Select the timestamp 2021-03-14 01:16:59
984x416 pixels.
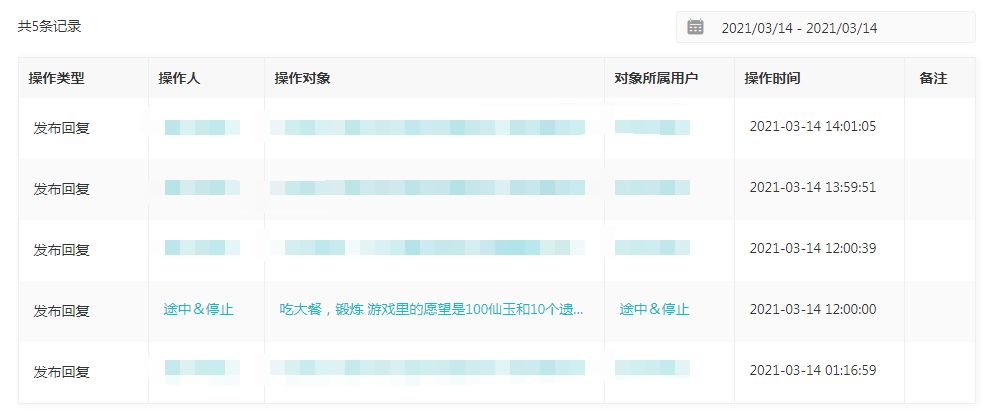[x=813, y=370]
